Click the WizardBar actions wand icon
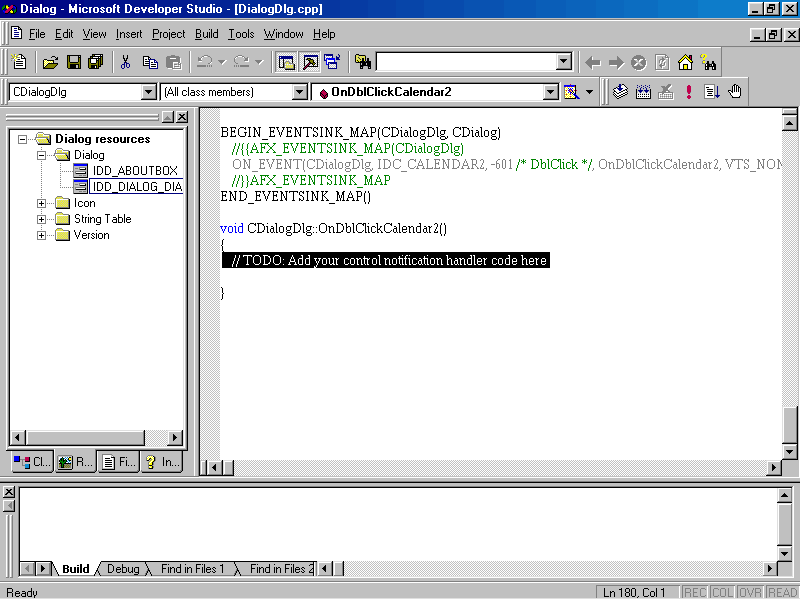This screenshot has width=800, height=600. [x=571, y=92]
